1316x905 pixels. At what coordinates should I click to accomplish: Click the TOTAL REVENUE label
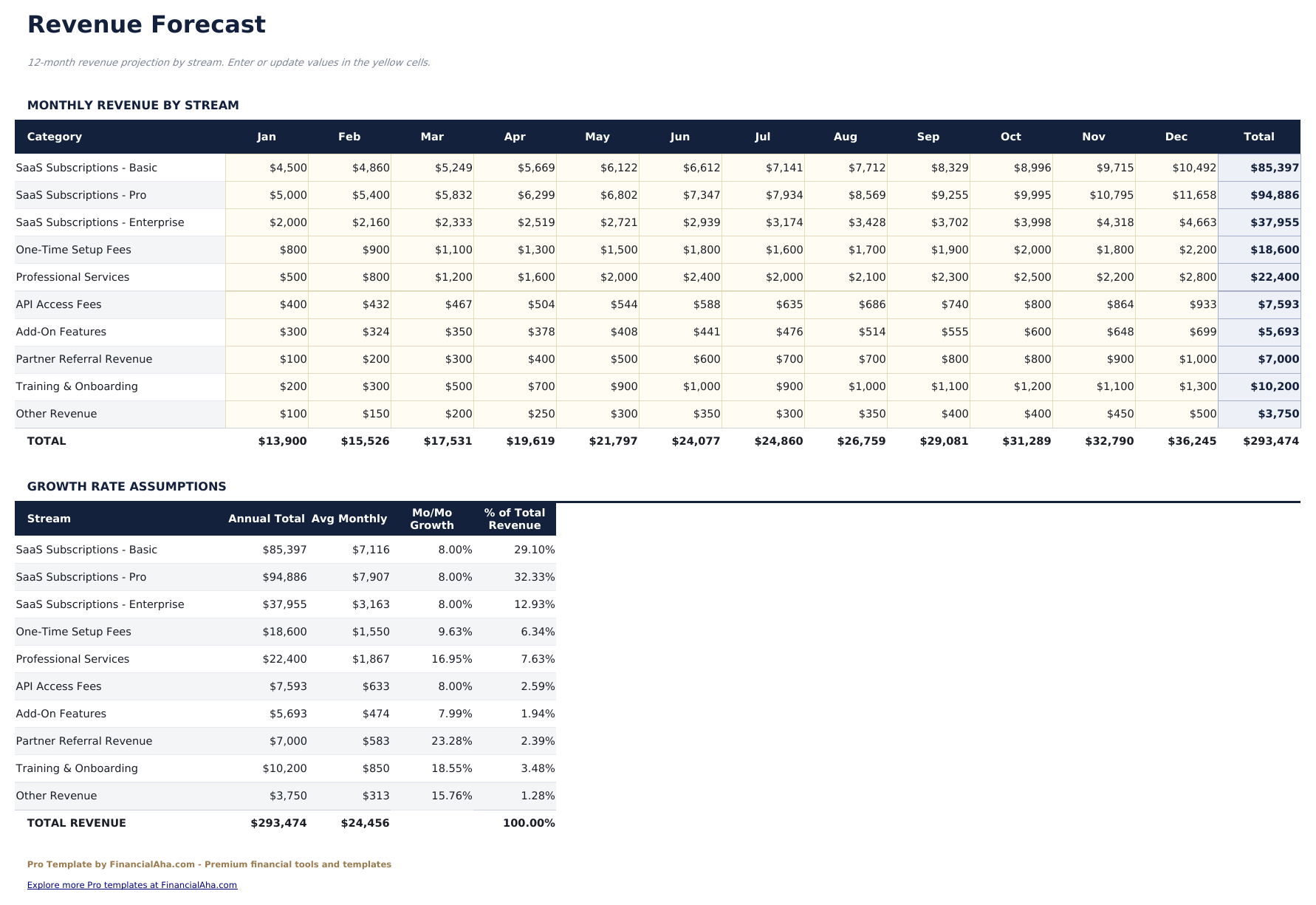coord(77,822)
